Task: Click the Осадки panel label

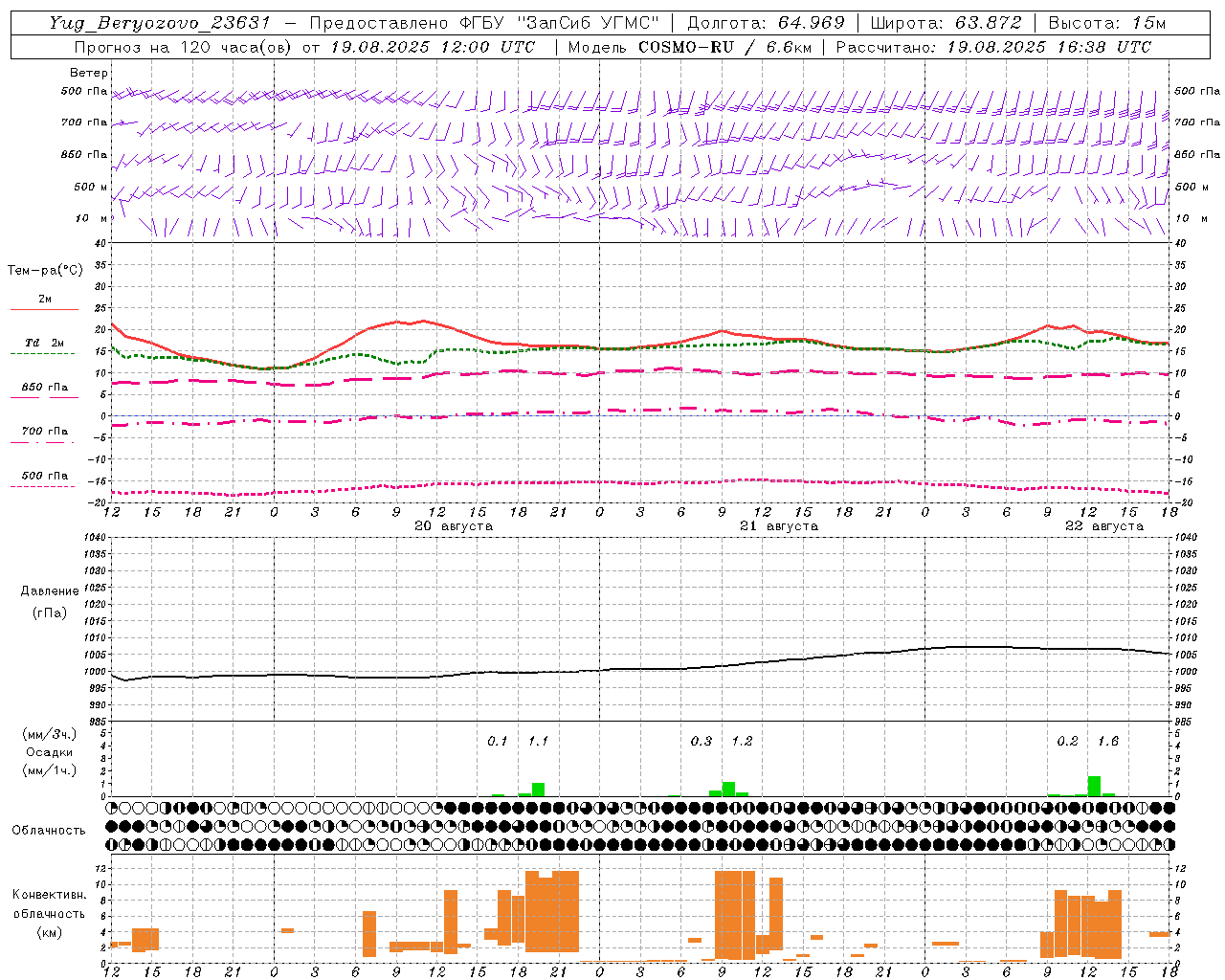Action: pos(50,752)
